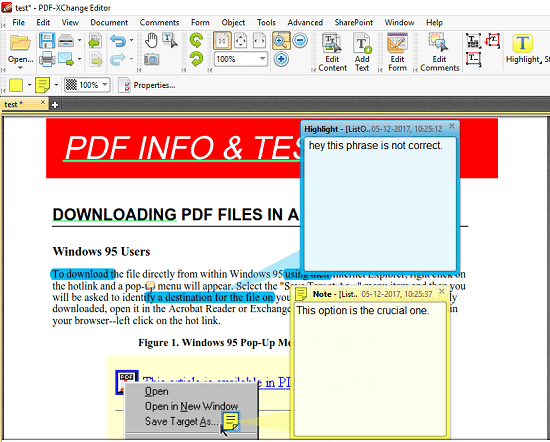Open the Tools menu
The height and width of the screenshot is (442, 550).
tap(266, 22)
